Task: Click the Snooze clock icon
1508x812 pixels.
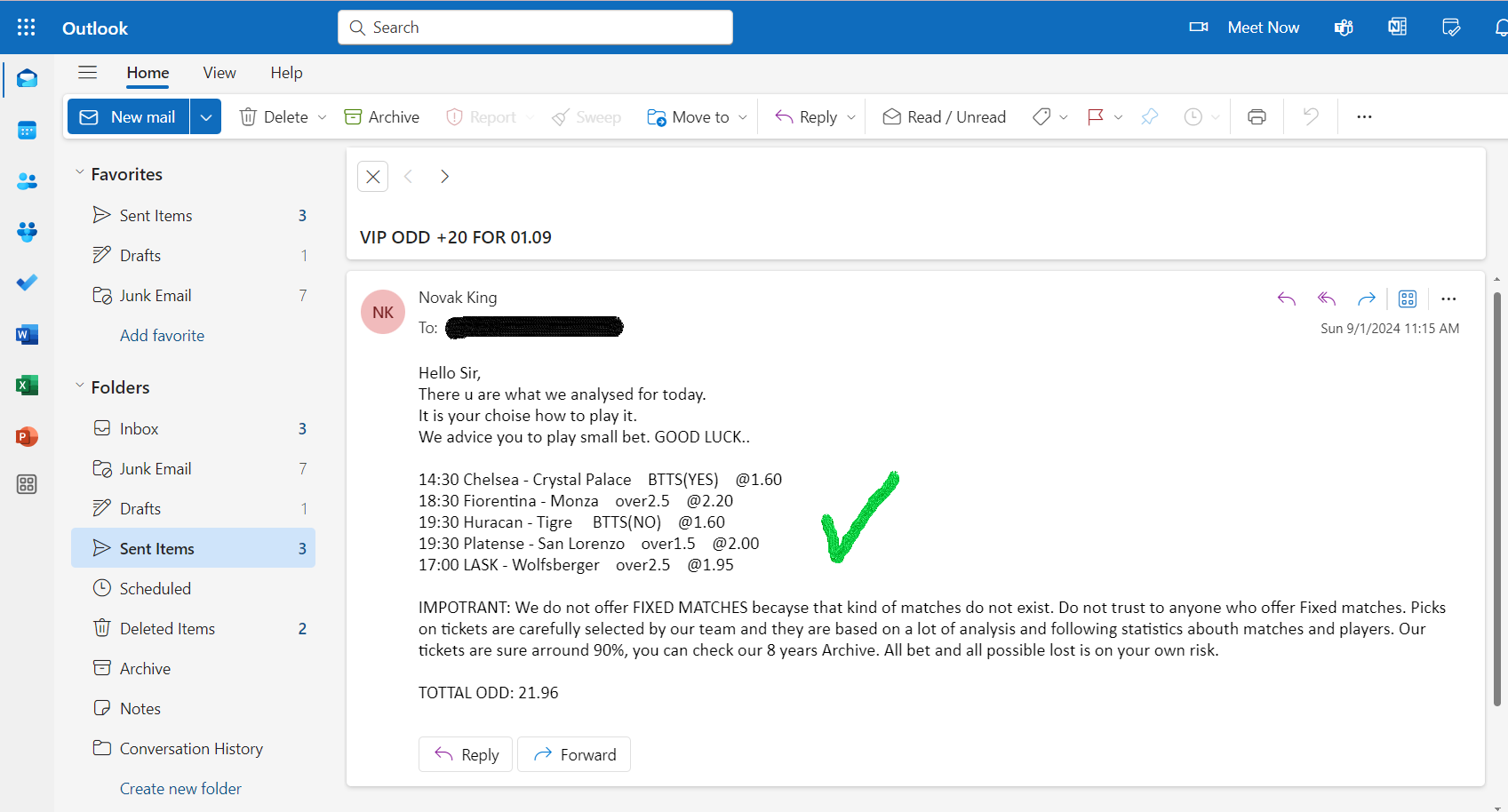Action: (x=1193, y=116)
